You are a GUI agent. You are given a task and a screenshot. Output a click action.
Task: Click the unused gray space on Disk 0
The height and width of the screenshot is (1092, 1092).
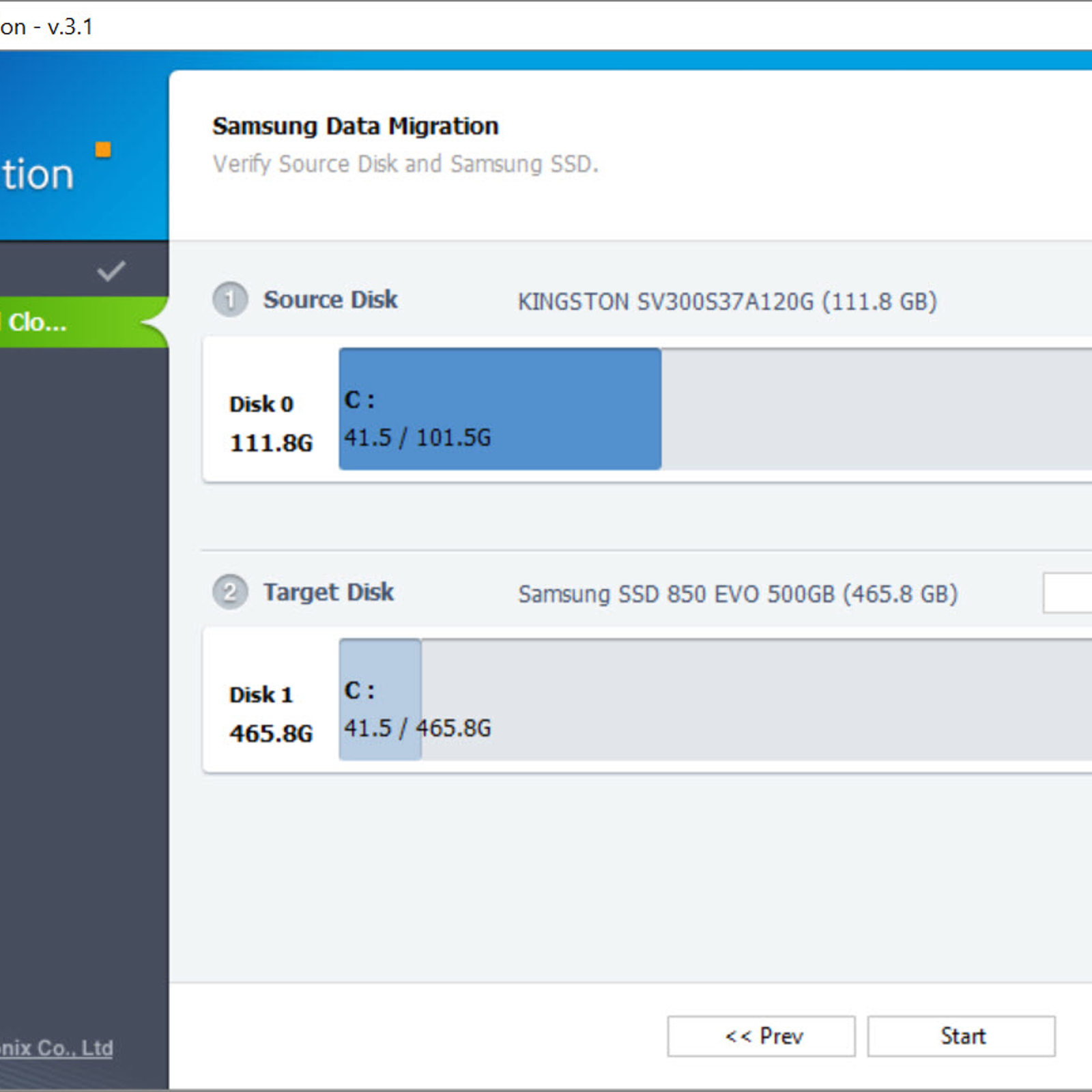pyautogui.click(x=874, y=409)
